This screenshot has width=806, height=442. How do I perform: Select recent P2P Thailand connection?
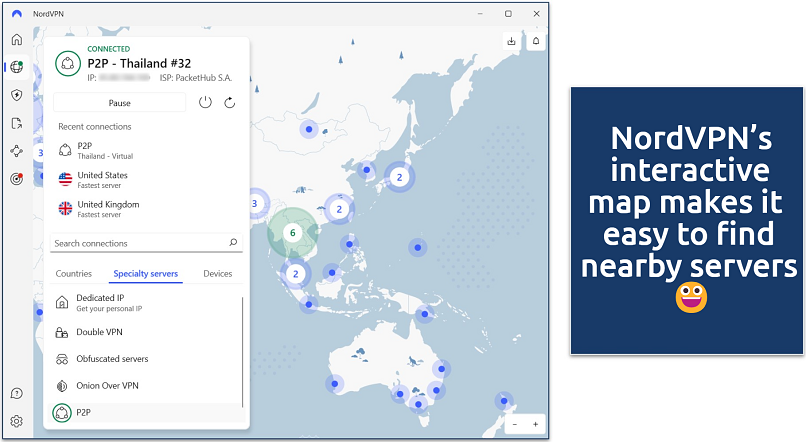click(x=146, y=151)
